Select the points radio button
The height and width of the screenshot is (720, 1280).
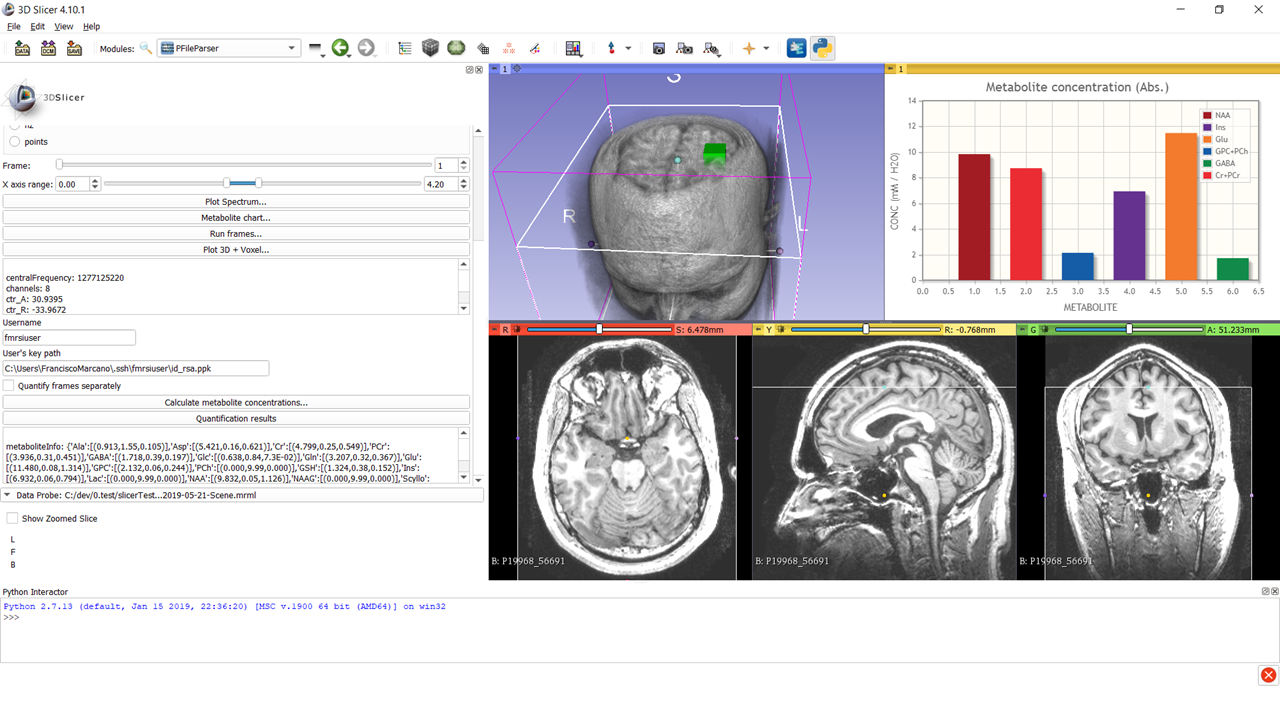[x=14, y=142]
